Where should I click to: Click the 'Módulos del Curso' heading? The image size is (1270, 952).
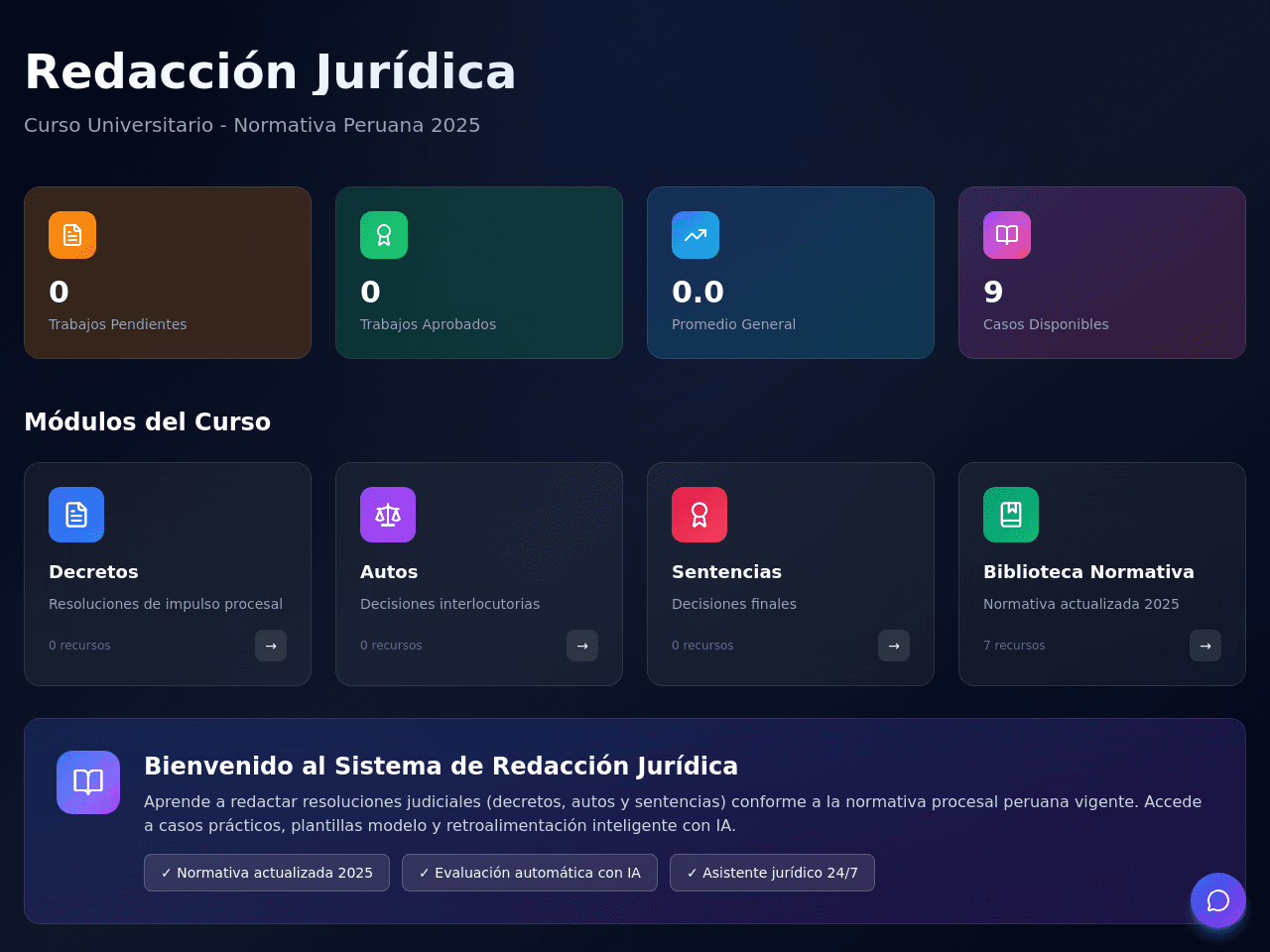147,421
